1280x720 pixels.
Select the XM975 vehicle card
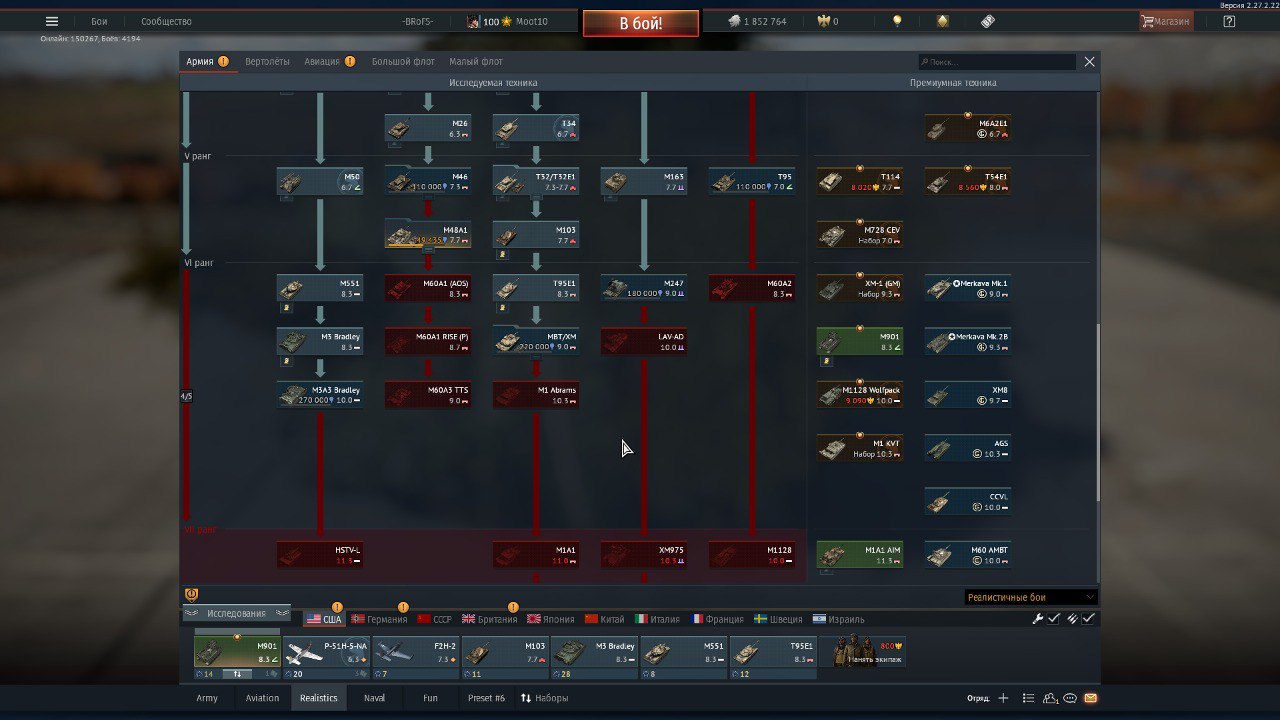point(644,555)
